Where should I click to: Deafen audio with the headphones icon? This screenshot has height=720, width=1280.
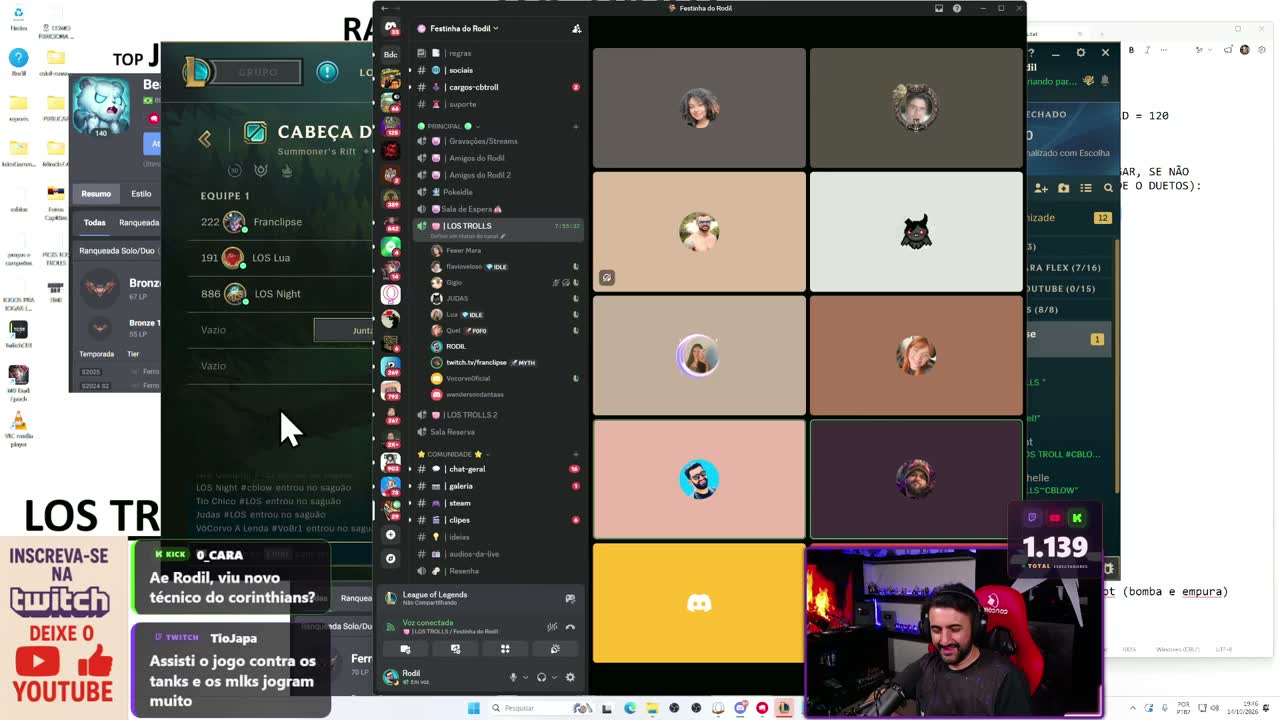541,677
